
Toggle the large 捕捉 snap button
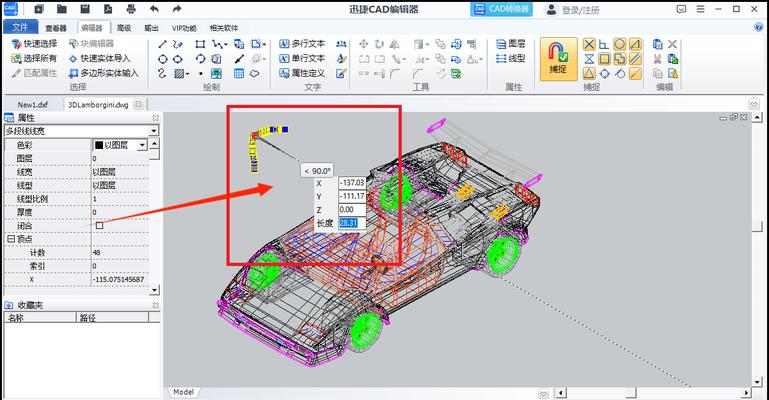pyautogui.click(x=559, y=59)
